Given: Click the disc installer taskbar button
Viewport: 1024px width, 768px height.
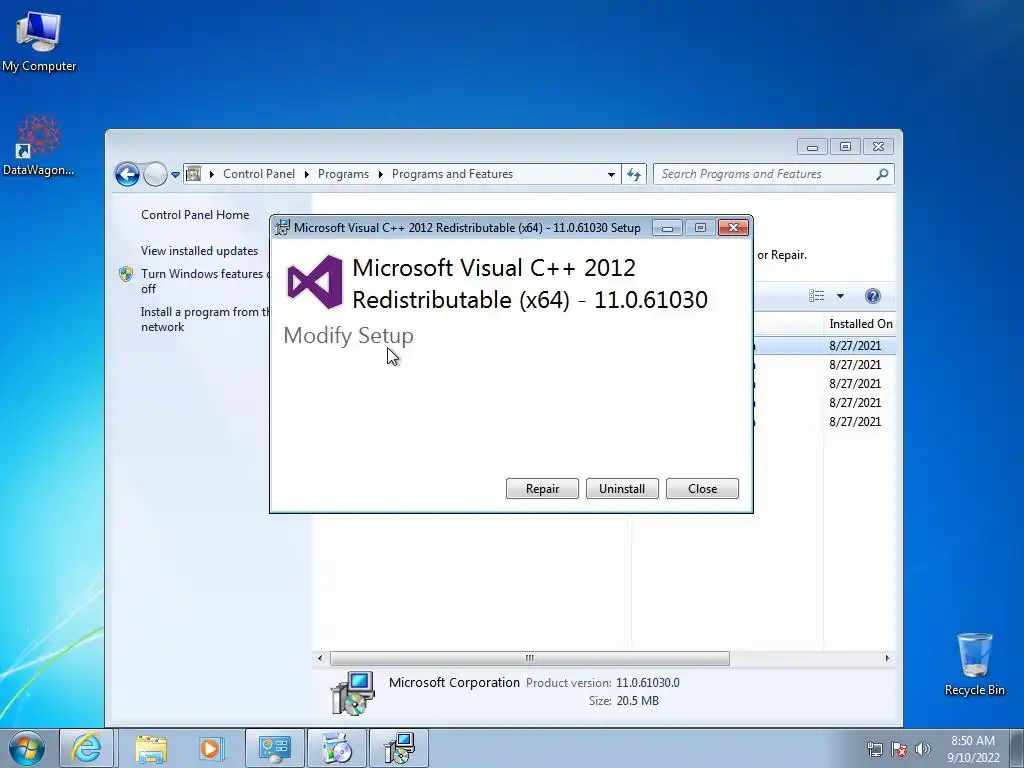Looking at the screenshot, I should [337, 748].
